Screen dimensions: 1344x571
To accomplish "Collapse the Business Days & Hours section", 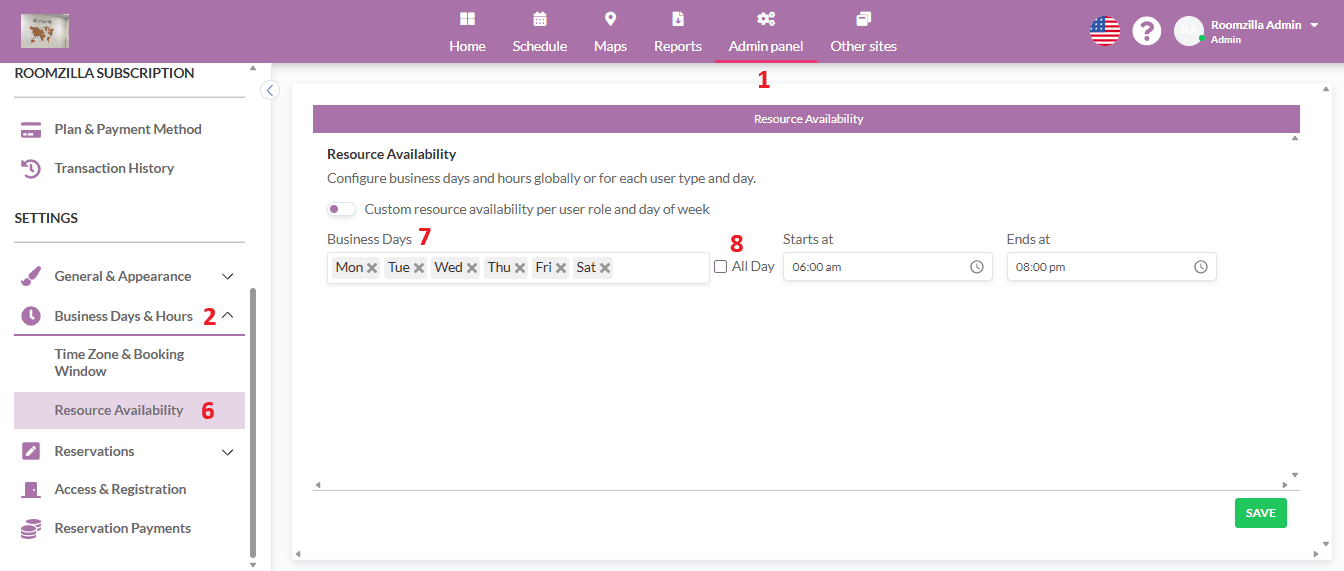I will 227,316.
